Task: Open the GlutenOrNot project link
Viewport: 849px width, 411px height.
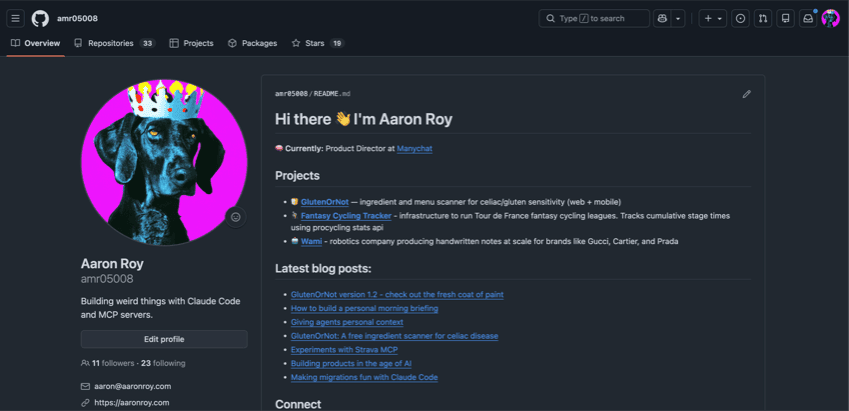Action: coord(325,202)
